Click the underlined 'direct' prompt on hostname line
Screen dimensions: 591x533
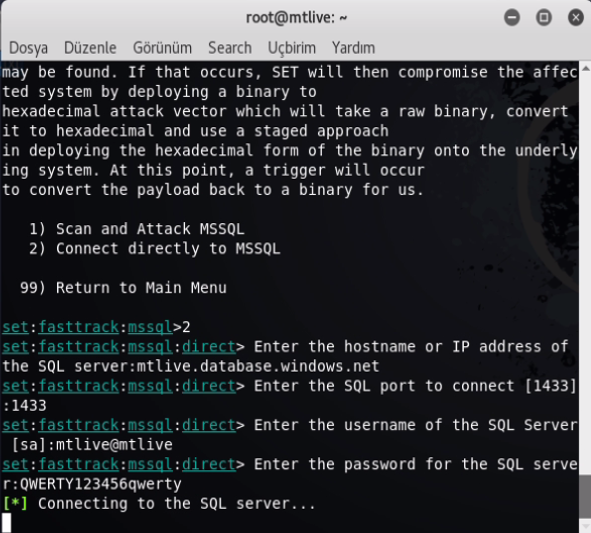click(209, 347)
